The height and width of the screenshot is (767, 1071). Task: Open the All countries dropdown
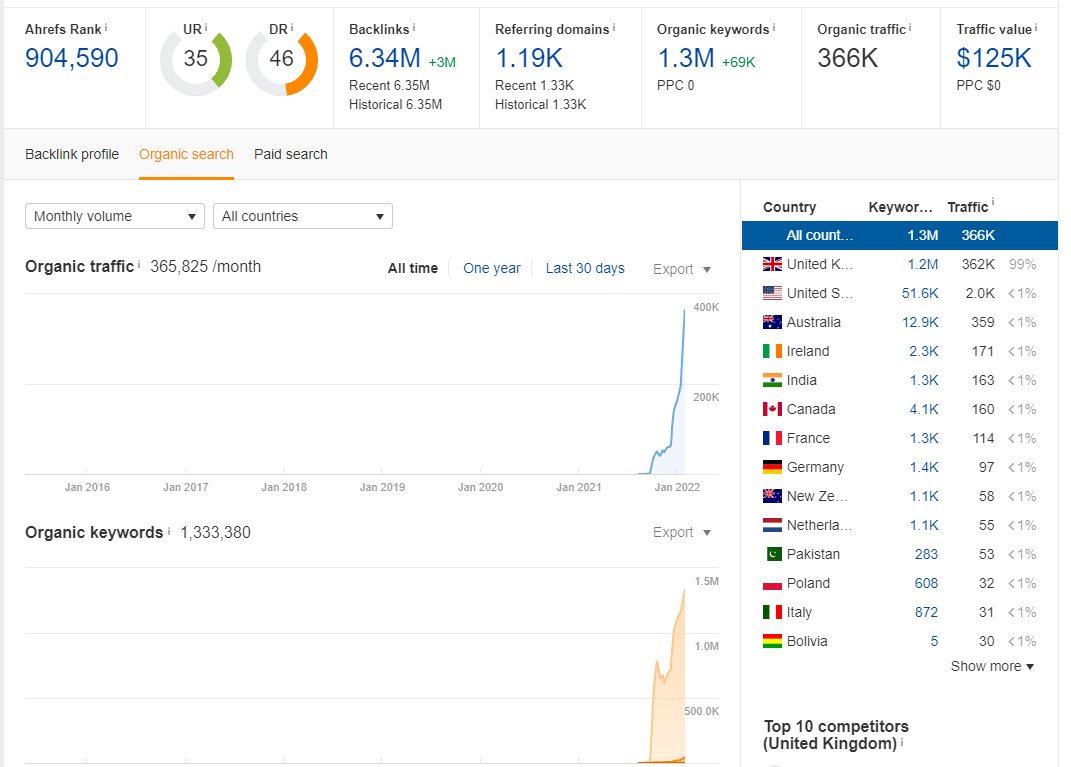pyautogui.click(x=303, y=217)
